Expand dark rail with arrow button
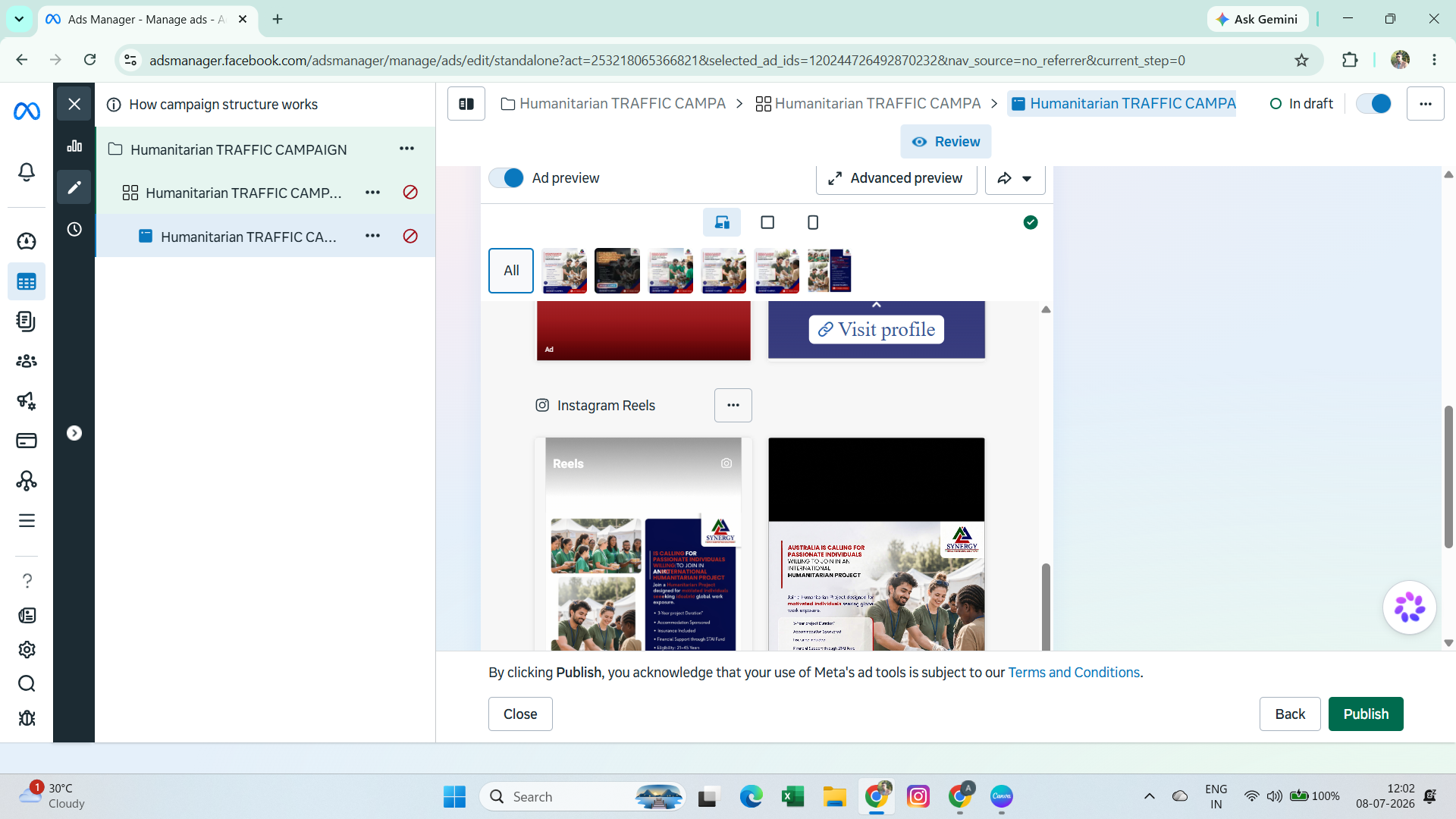This screenshot has width=1456, height=819. [74, 433]
